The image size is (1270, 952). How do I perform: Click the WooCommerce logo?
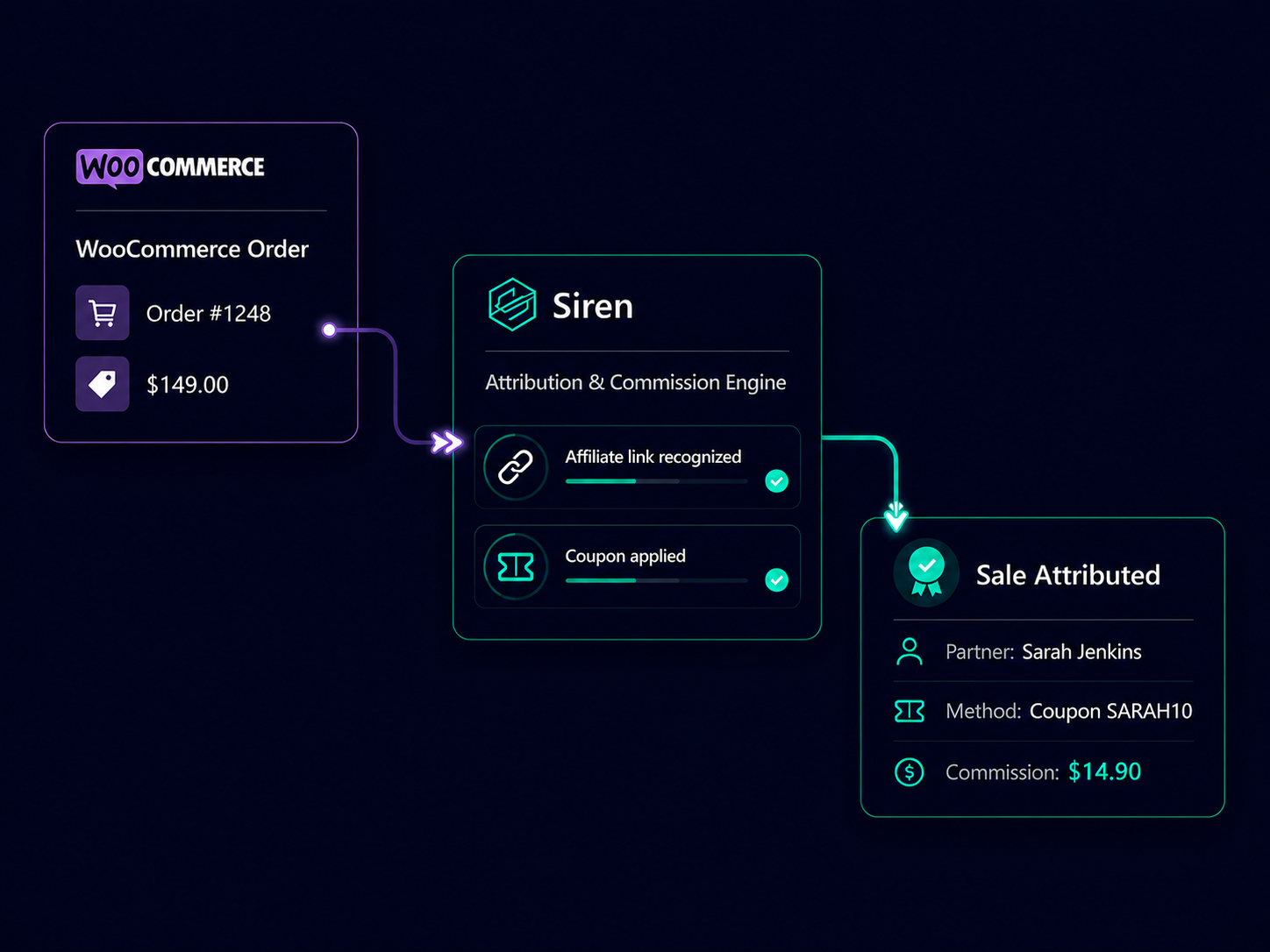pyautogui.click(x=170, y=167)
